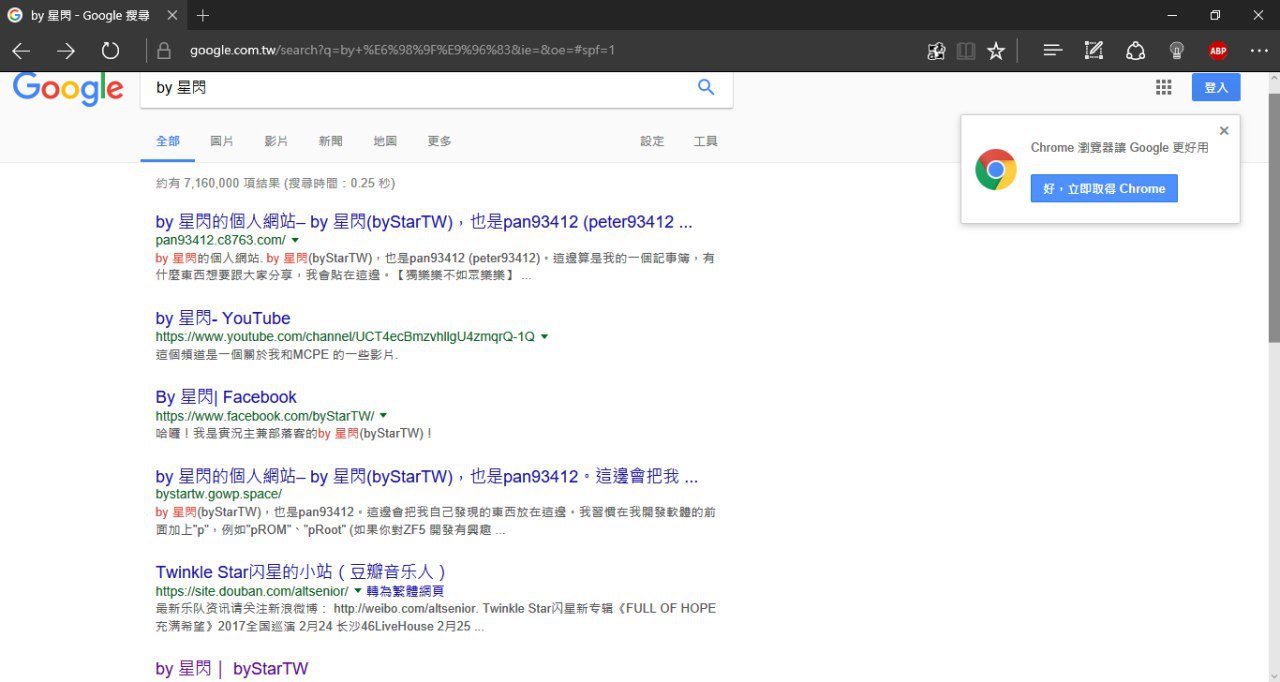Expand arrow next to facebook.com/byStarTW URL

[x=383, y=415]
